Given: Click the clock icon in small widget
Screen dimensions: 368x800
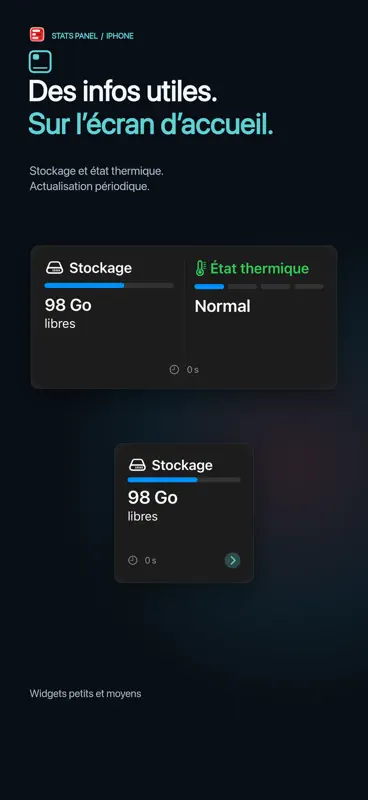Looking at the screenshot, I should point(133,560).
